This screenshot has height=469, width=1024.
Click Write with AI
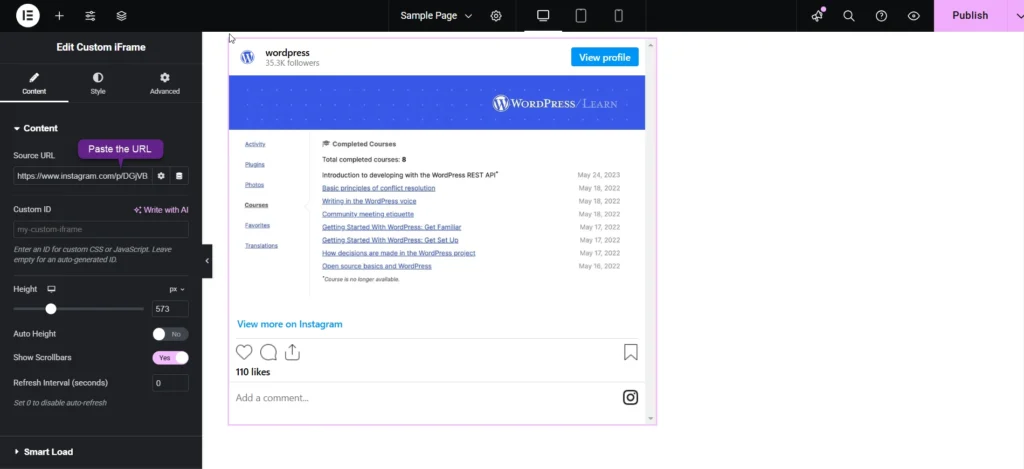[x=161, y=210]
